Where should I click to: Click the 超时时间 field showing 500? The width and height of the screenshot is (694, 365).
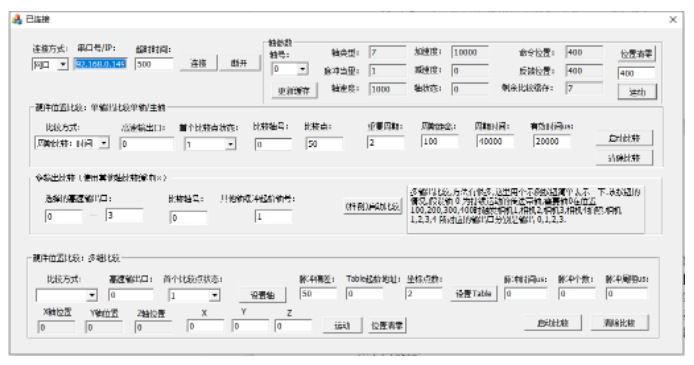coord(154,64)
